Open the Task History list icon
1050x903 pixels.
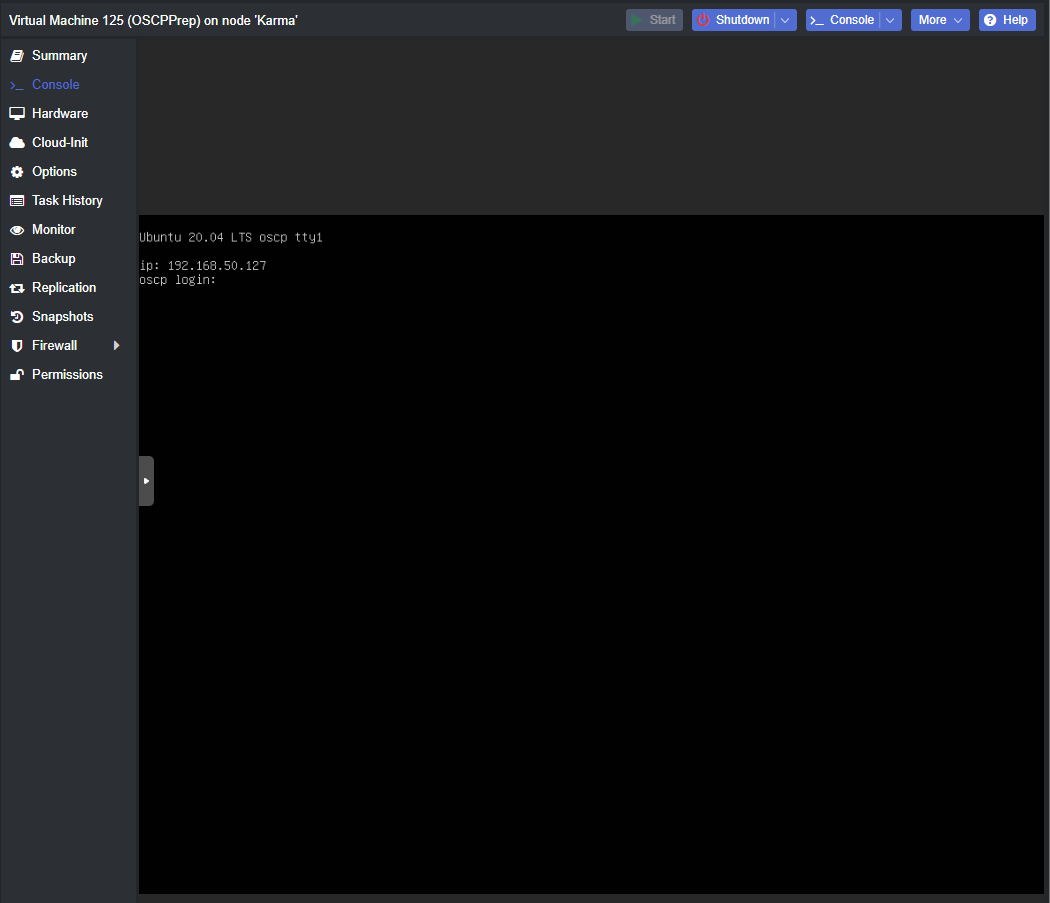click(x=17, y=201)
